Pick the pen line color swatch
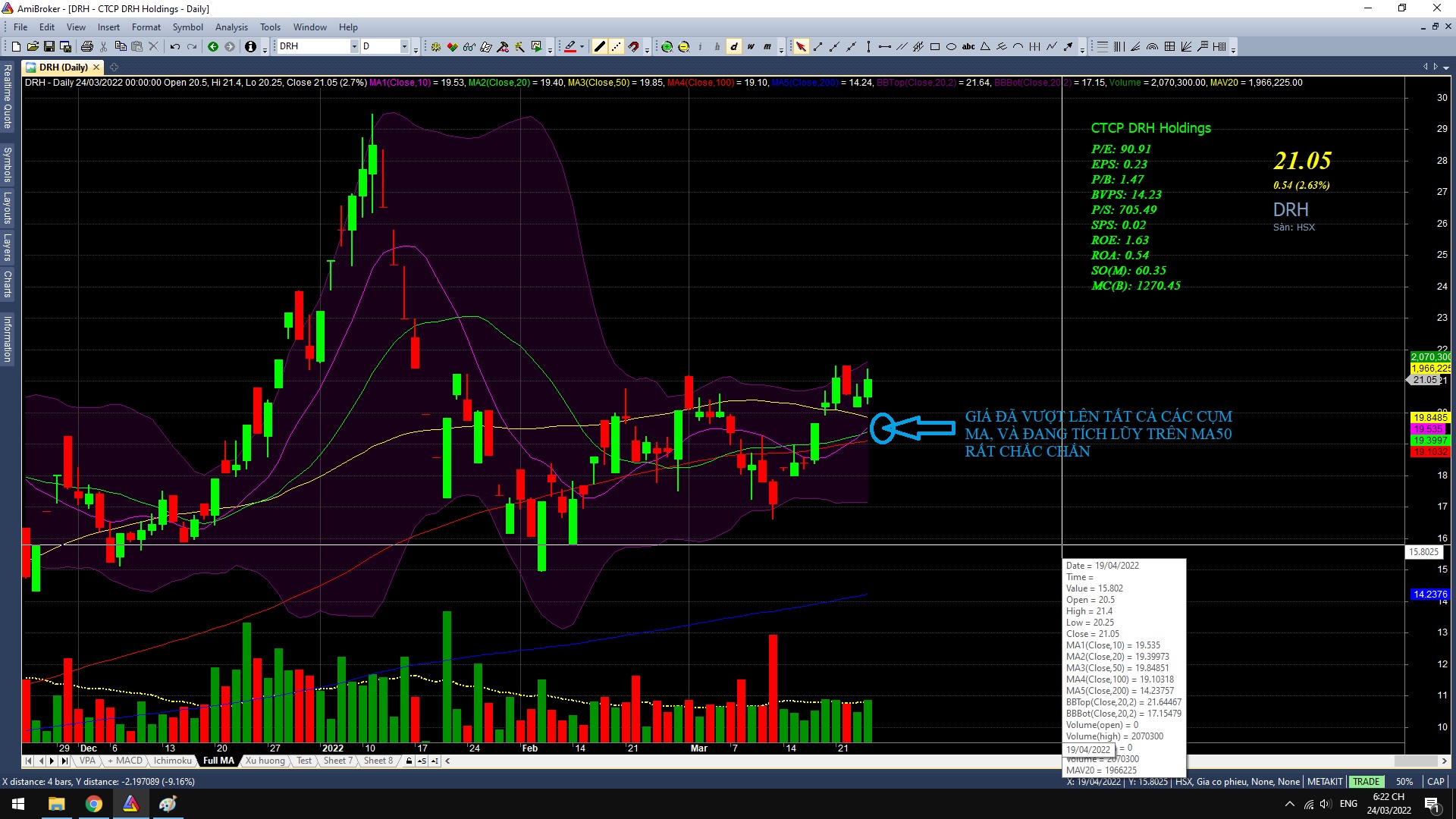 (570, 47)
